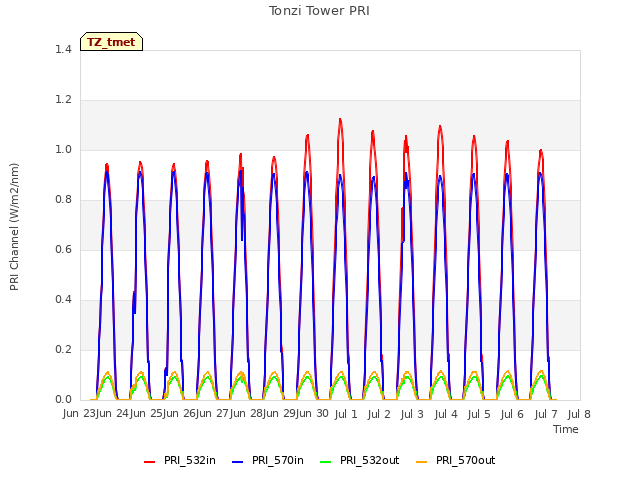The width and height of the screenshot is (640, 480).
Task: Select the PRI_570in legend label
Action: 278,460
